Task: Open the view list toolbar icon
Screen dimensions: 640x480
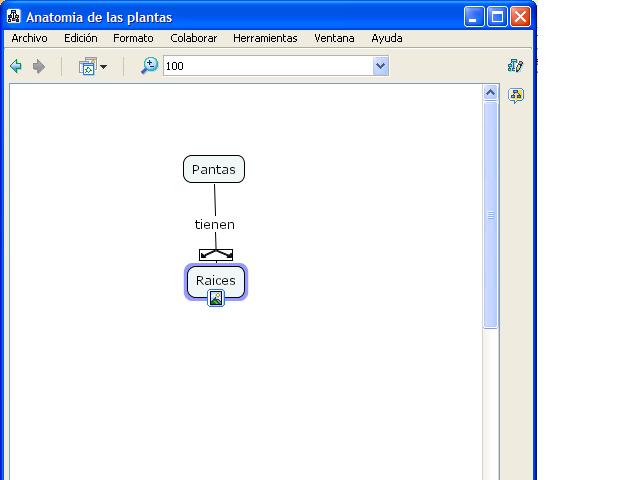Action: point(87,67)
